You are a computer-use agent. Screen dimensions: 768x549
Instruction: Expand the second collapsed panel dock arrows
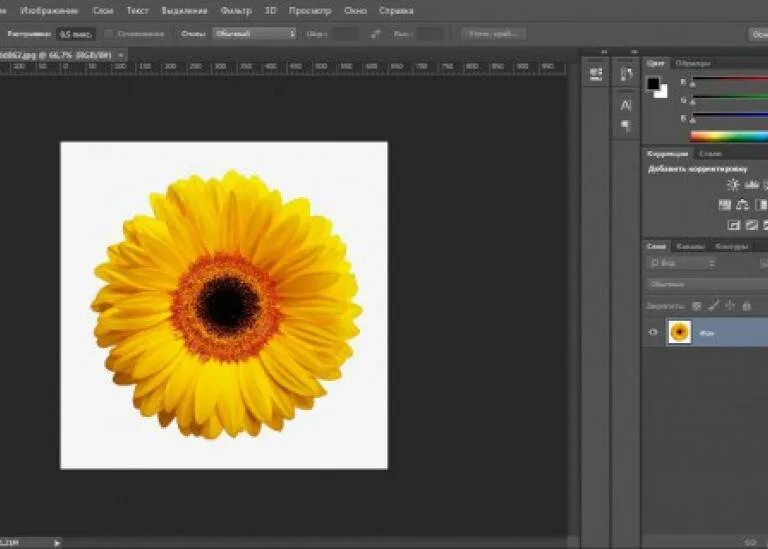pos(634,51)
